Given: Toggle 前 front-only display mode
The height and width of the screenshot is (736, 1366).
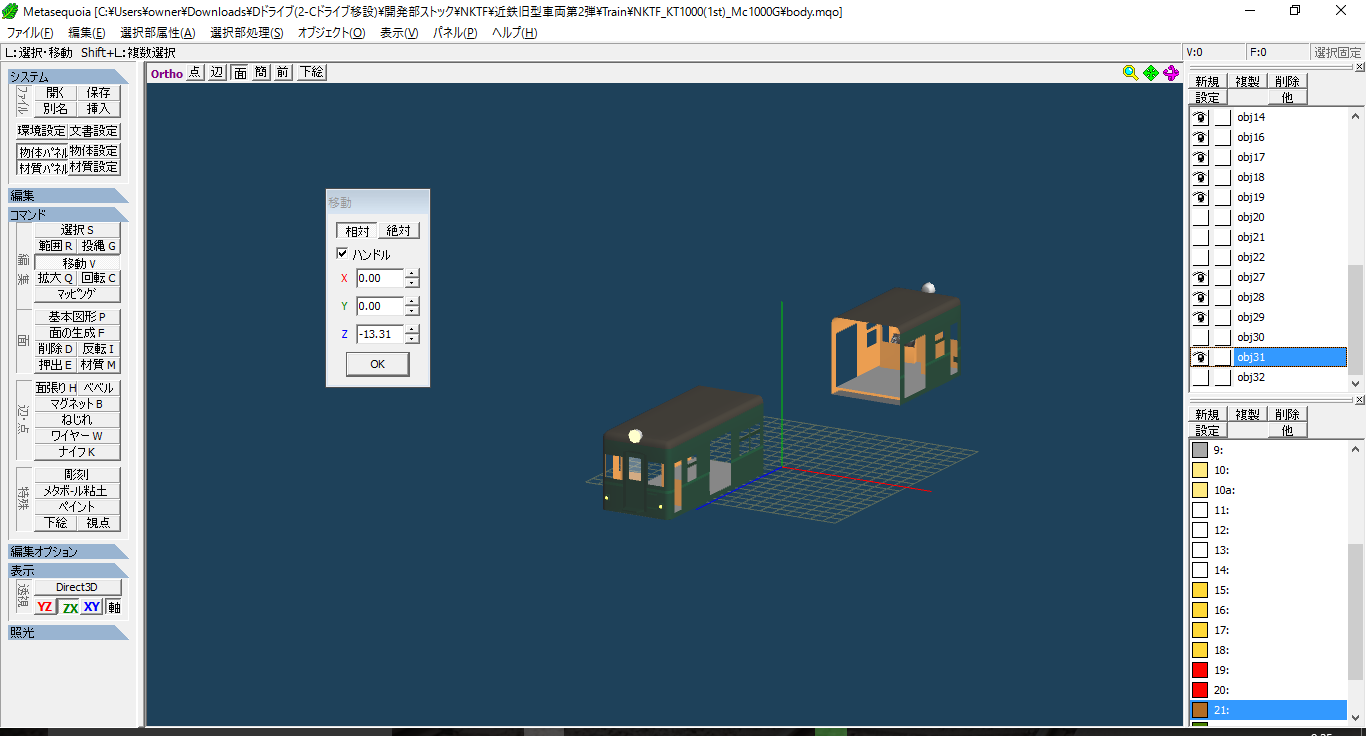Looking at the screenshot, I should (x=283, y=72).
